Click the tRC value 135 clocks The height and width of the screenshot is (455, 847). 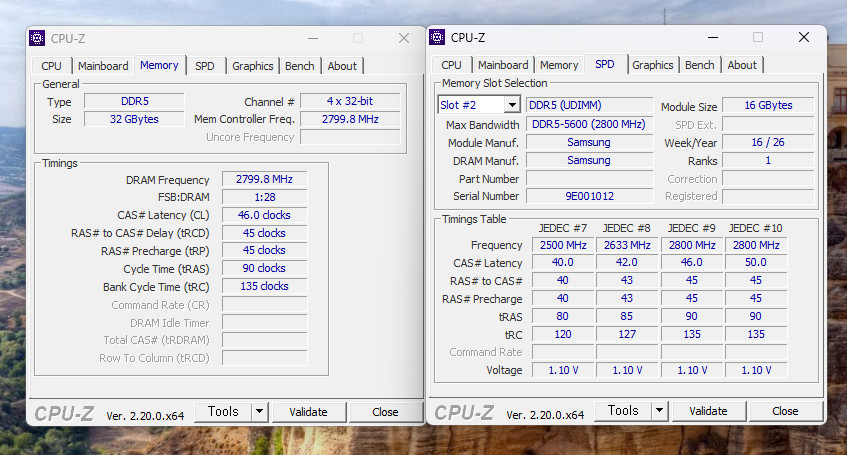pos(264,286)
